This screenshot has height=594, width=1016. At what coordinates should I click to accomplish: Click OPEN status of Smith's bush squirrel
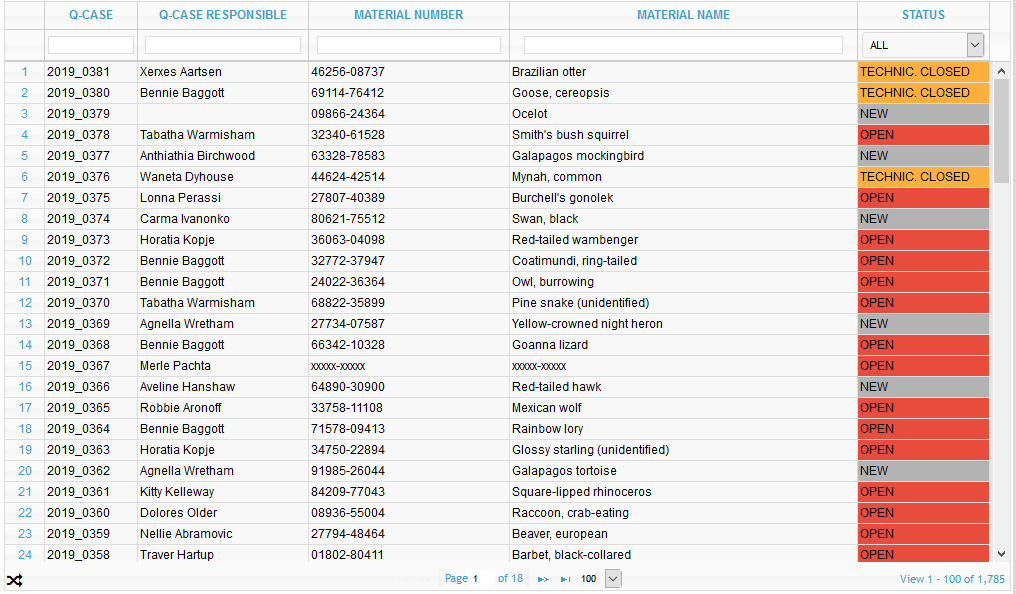[x=923, y=135]
